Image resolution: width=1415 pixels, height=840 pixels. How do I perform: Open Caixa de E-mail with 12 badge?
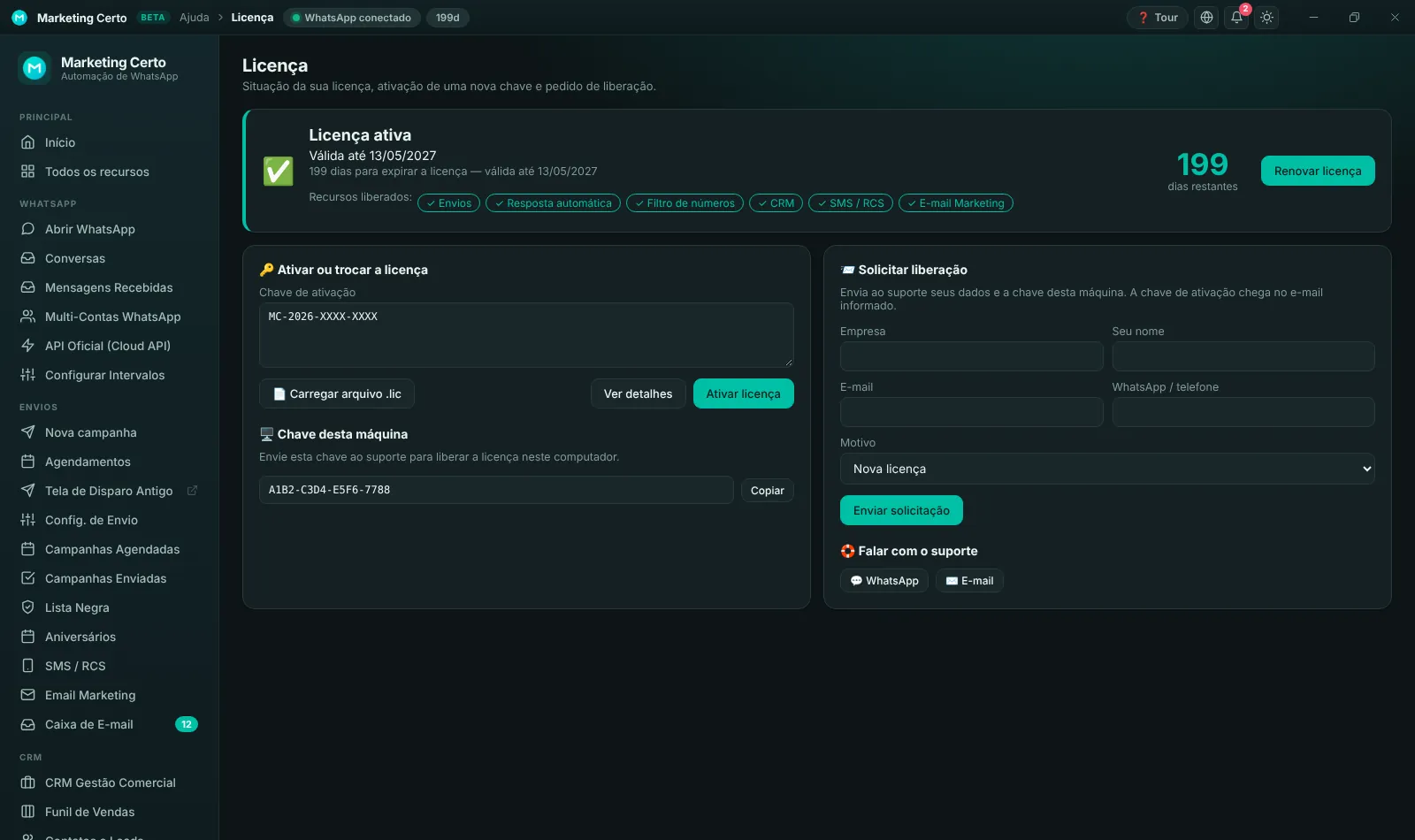(x=109, y=724)
